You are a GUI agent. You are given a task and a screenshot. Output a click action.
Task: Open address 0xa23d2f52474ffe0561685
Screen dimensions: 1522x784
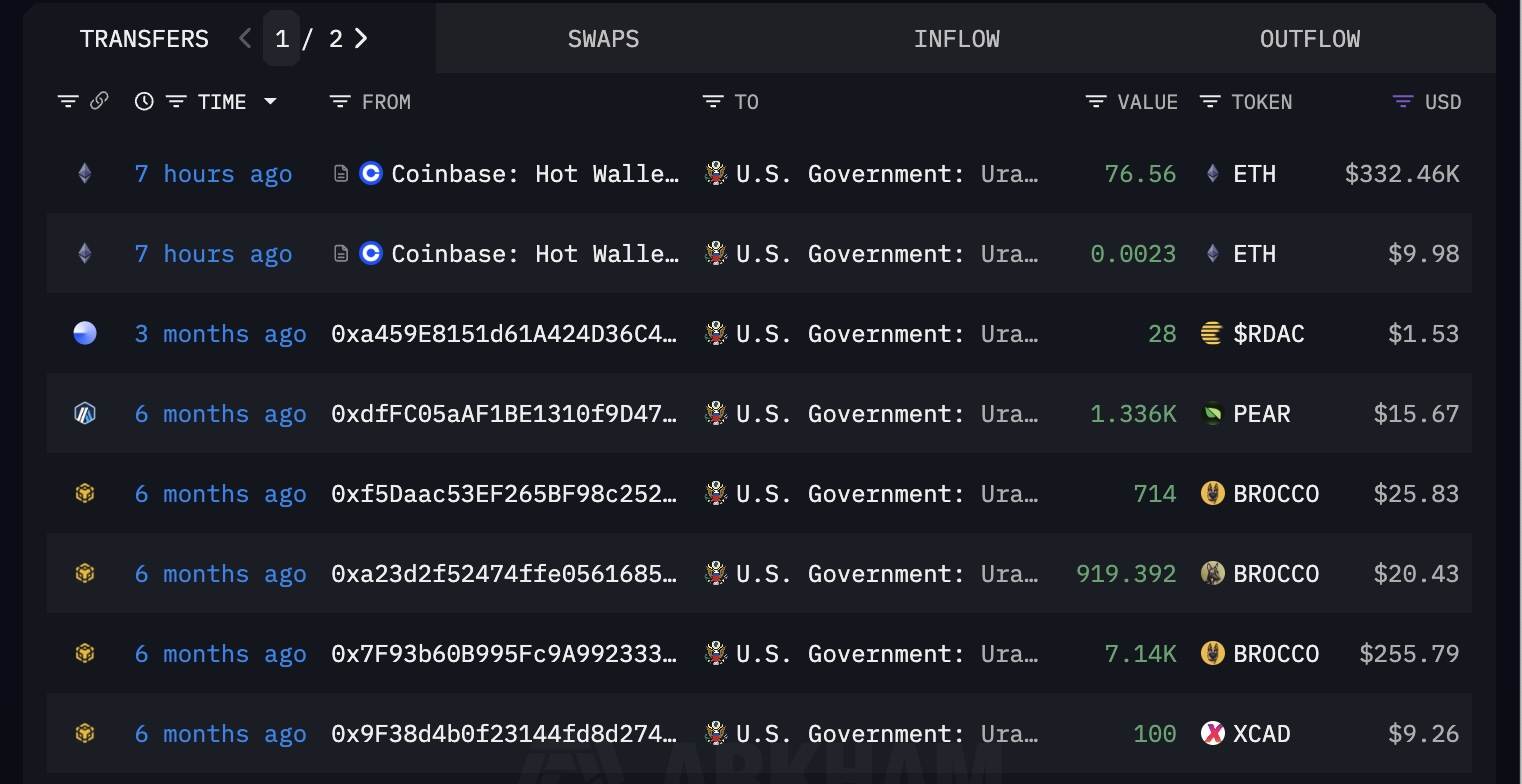(x=504, y=574)
